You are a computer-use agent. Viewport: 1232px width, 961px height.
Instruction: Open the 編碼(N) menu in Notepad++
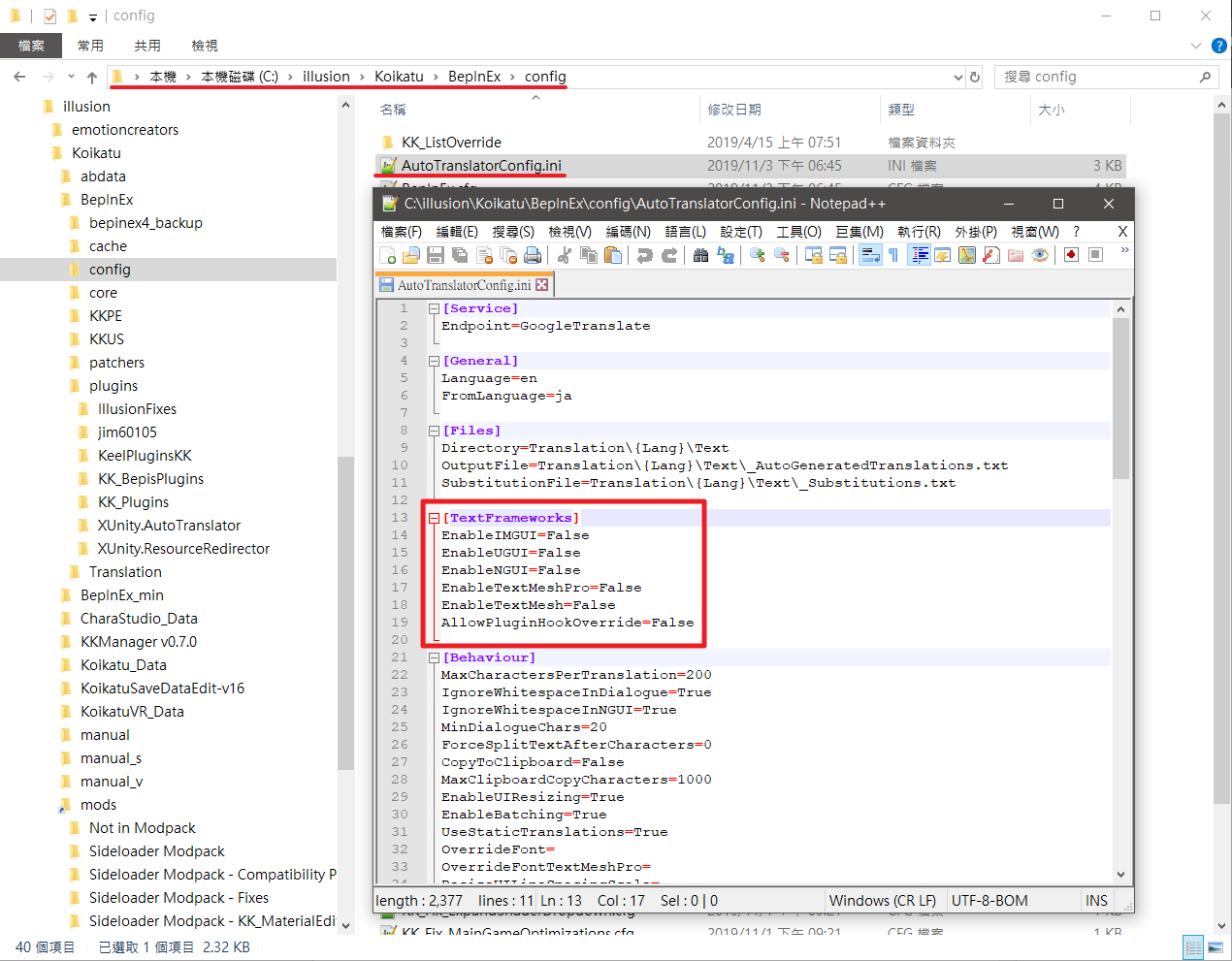(x=628, y=232)
